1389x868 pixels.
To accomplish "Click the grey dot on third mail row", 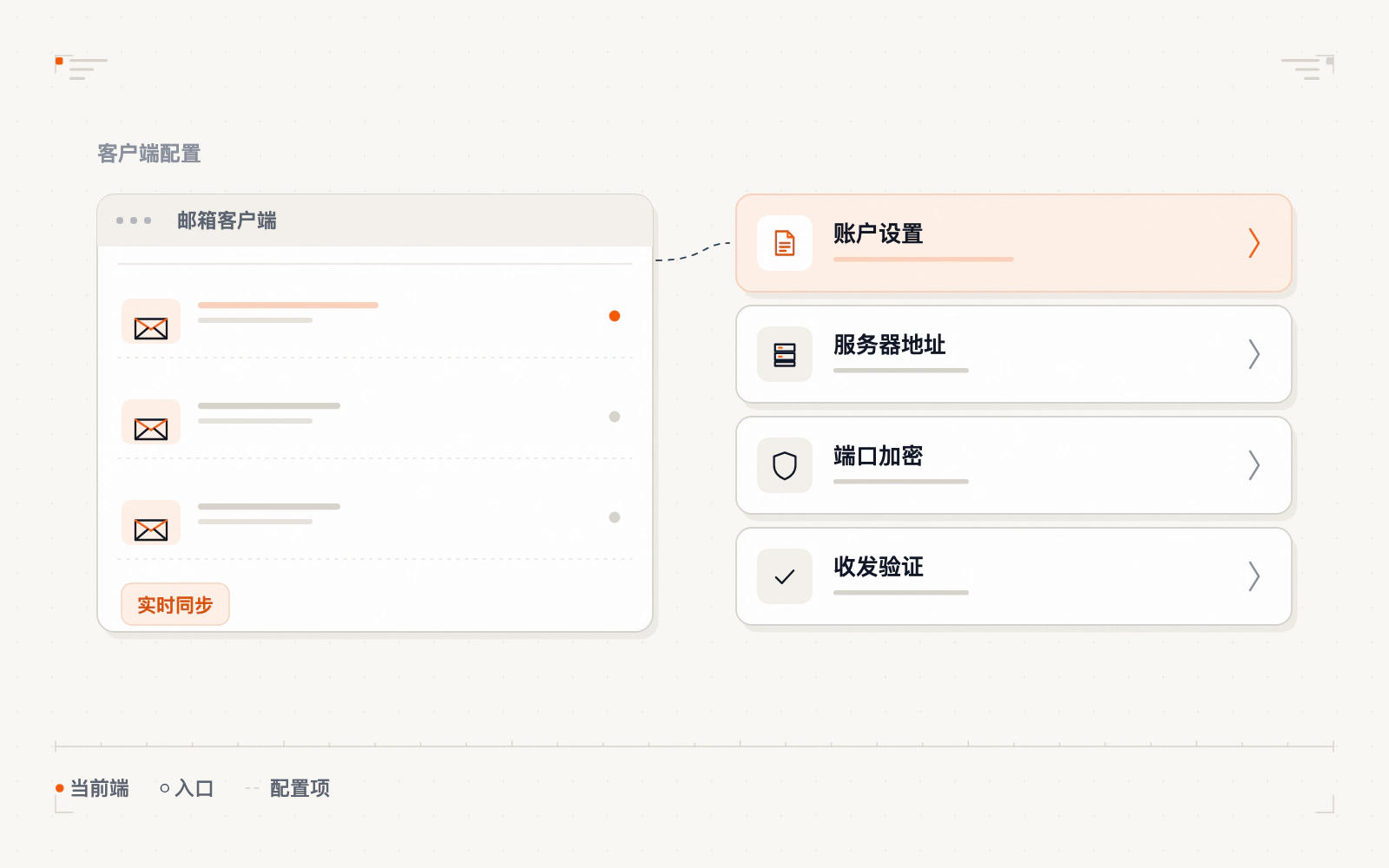I will click(615, 517).
